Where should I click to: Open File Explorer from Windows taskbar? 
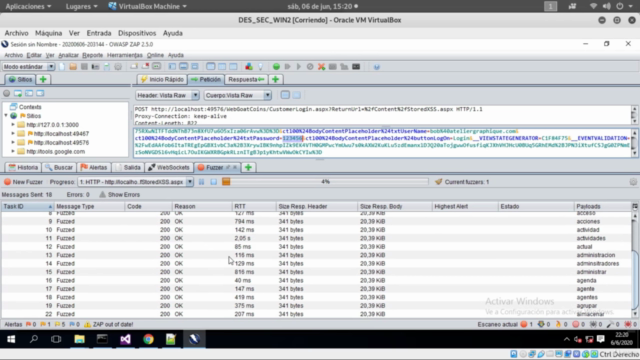(79, 339)
